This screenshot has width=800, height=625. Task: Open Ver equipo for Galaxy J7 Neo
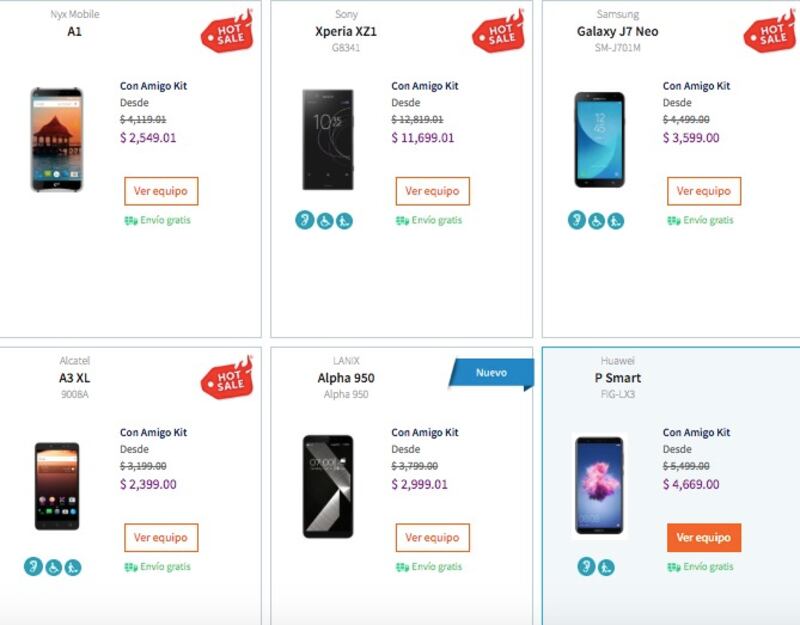(x=704, y=191)
